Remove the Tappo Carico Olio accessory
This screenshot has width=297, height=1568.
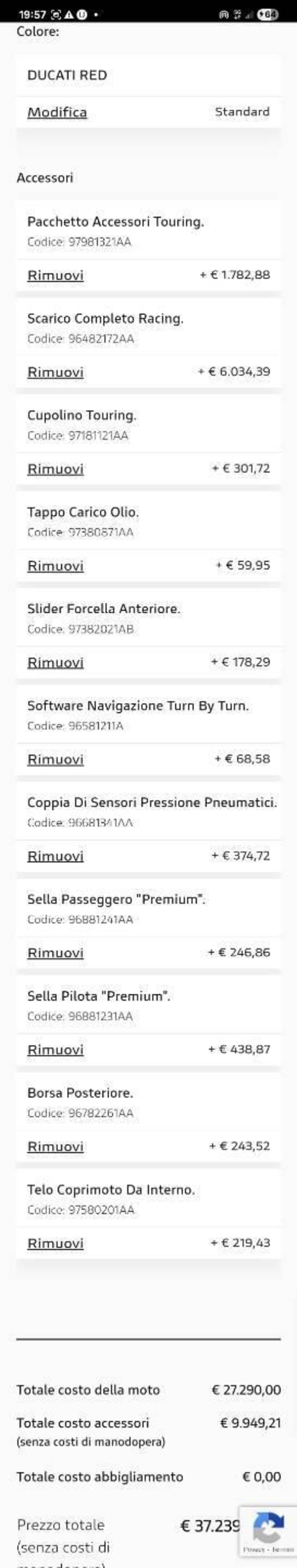click(x=55, y=565)
